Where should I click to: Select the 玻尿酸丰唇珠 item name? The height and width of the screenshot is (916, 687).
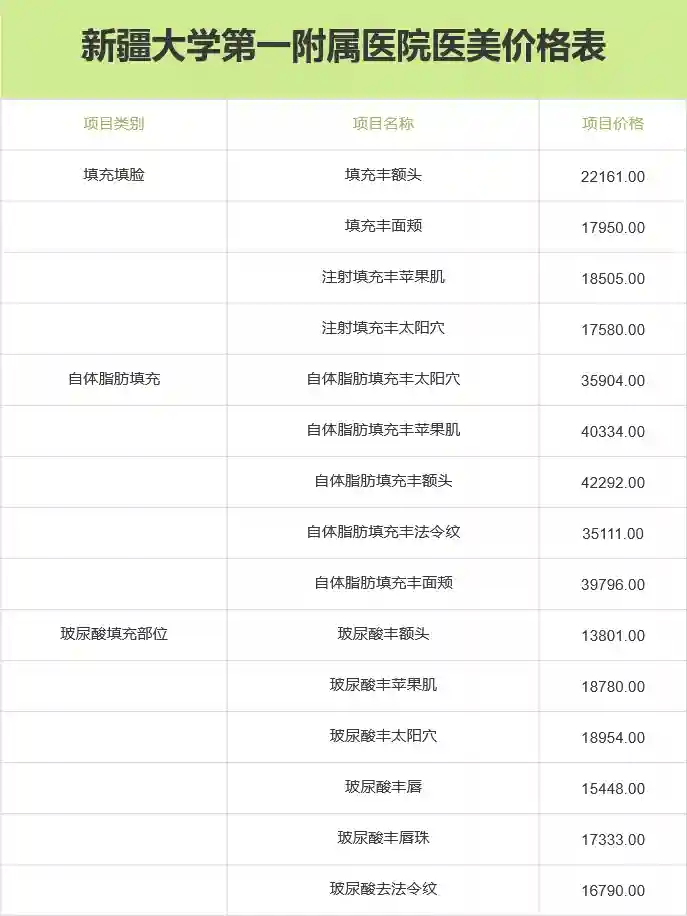(x=383, y=838)
